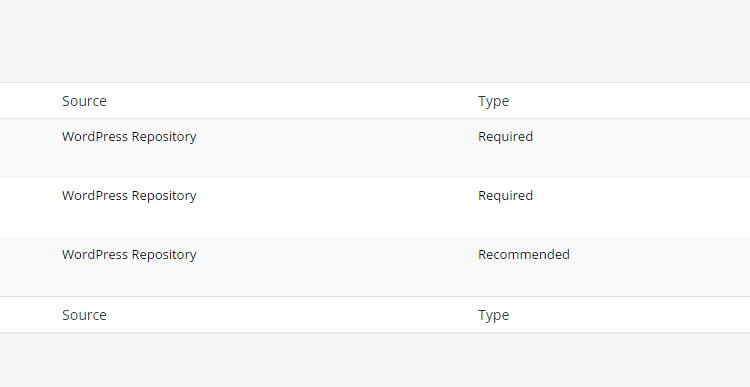Click the gray page area above the table

(x=375, y=41)
